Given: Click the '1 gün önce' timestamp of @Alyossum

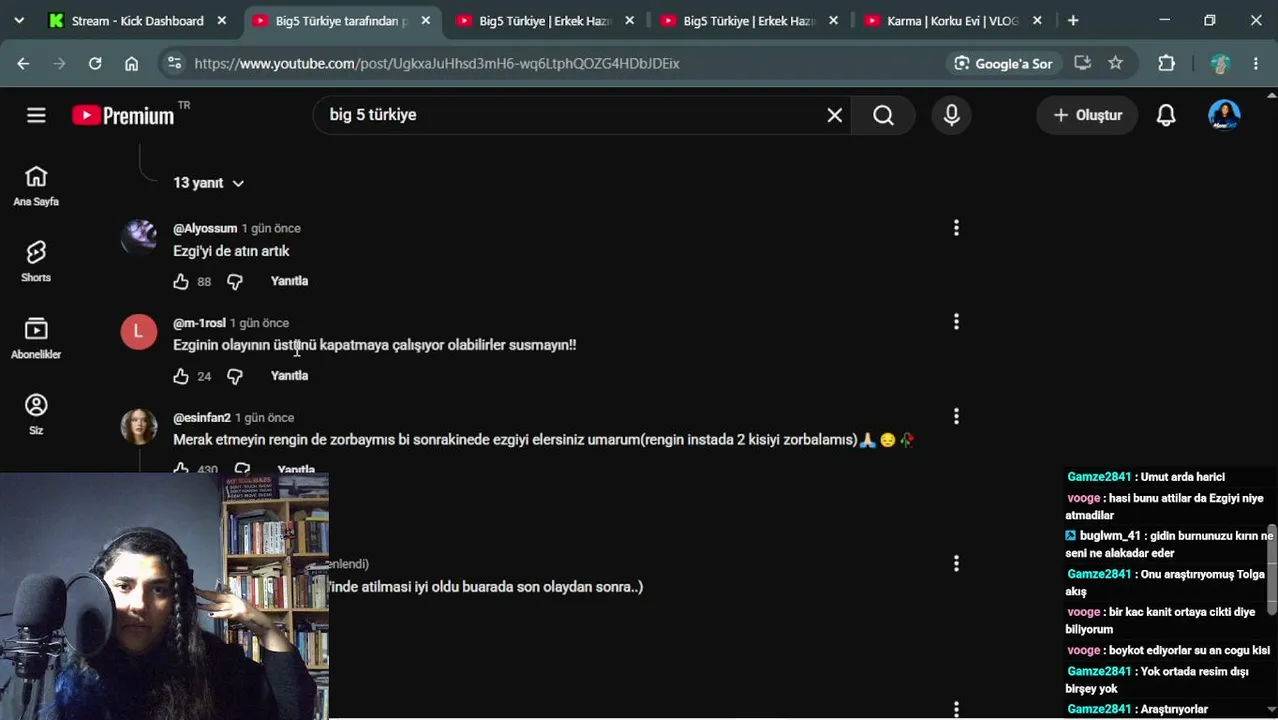Looking at the screenshot, I should [271, 228].
